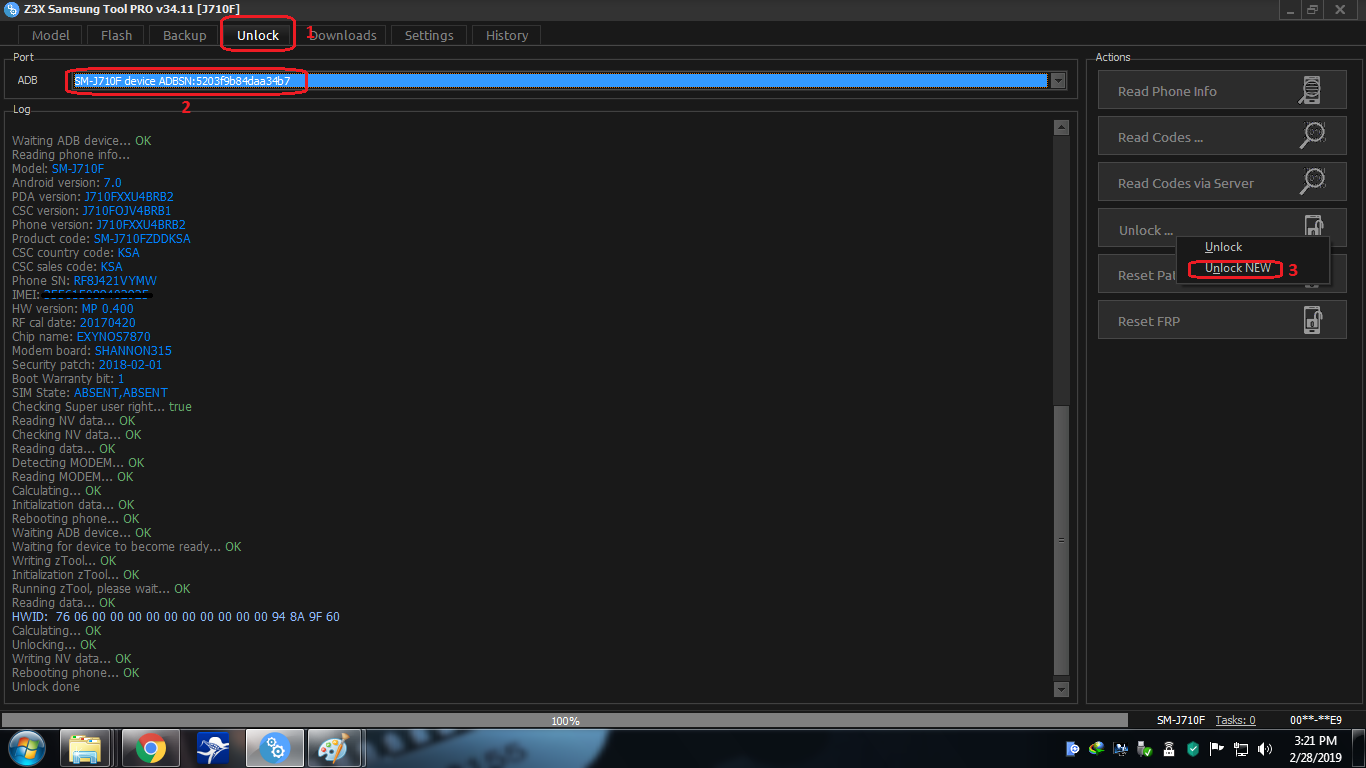Open Paint from the taskbar
1366x768 pixels.
pyautogui.click(x=335, y=748)
